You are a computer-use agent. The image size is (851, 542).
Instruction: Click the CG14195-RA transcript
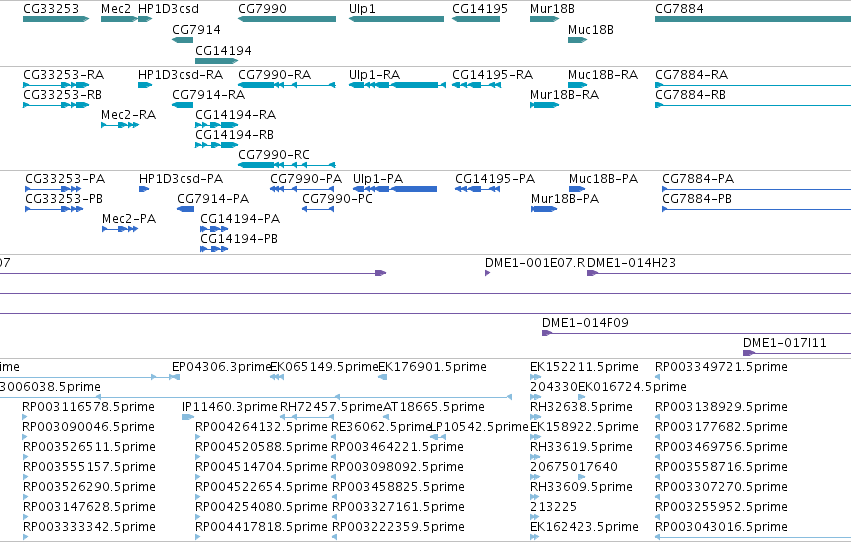[x=476, y=85]
